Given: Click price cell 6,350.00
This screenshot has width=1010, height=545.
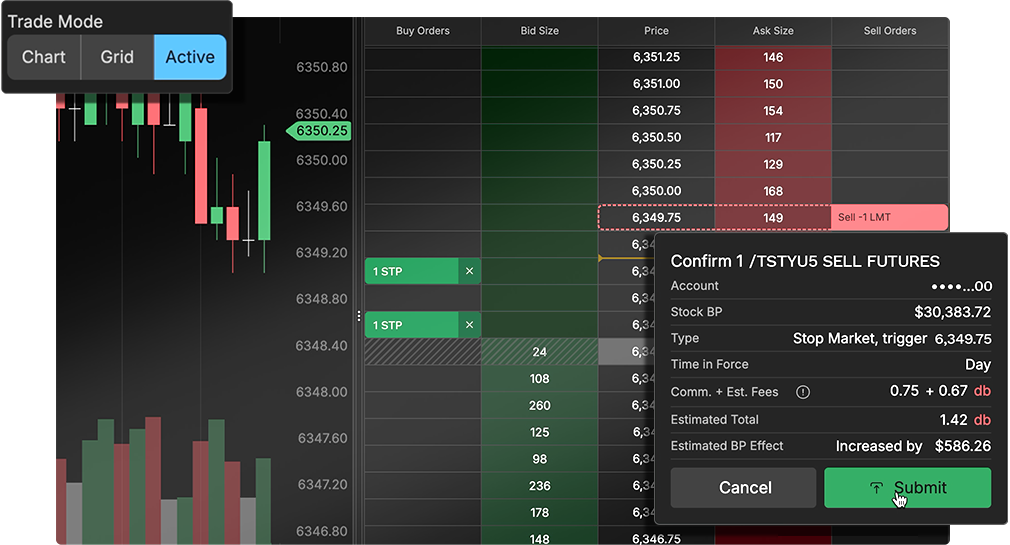Looking at the screenshot, I should 656,191.
